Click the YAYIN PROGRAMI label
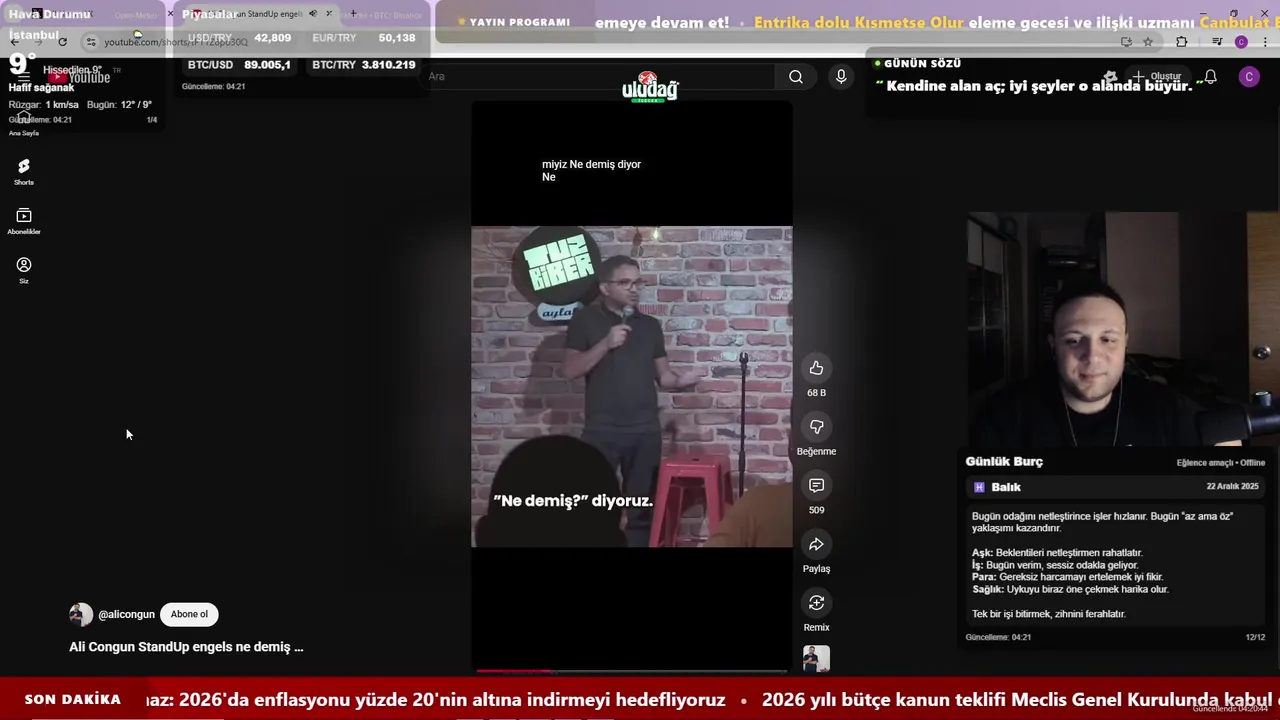Screen dimensions: 1280x720 click(520, 22)
